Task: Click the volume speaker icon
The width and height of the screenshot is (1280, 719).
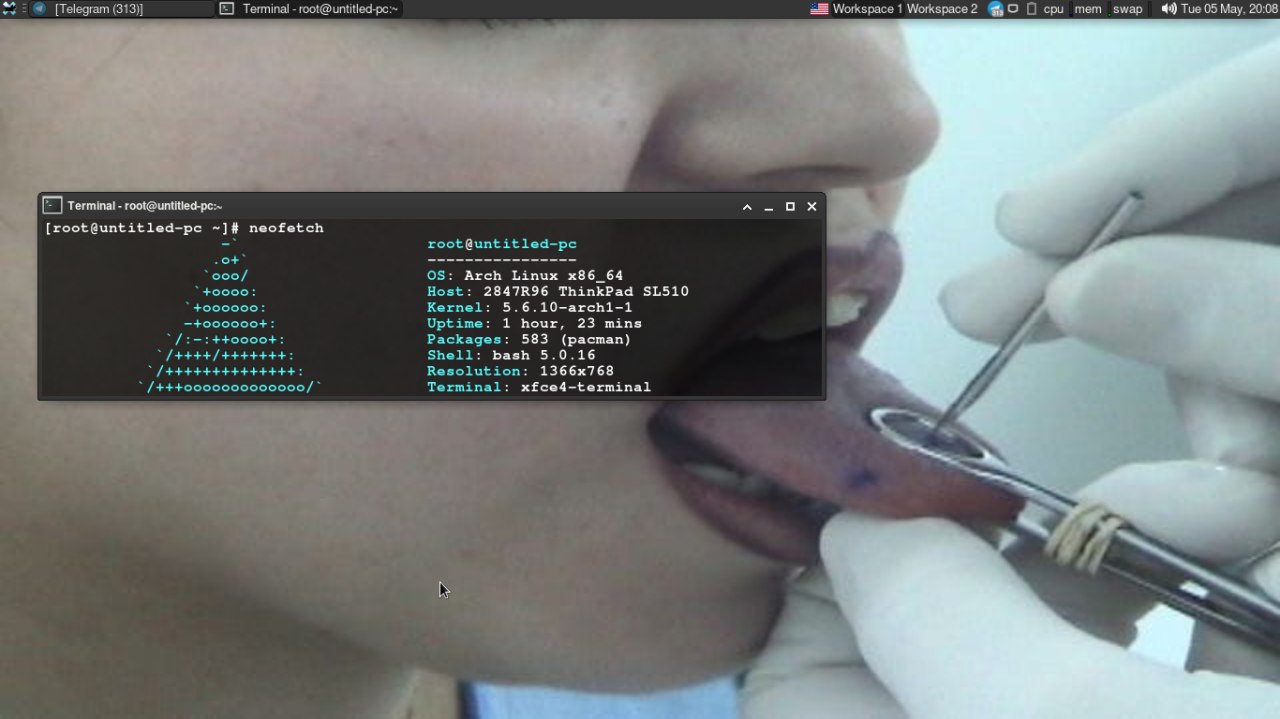Action: (x=1168, y=9)
